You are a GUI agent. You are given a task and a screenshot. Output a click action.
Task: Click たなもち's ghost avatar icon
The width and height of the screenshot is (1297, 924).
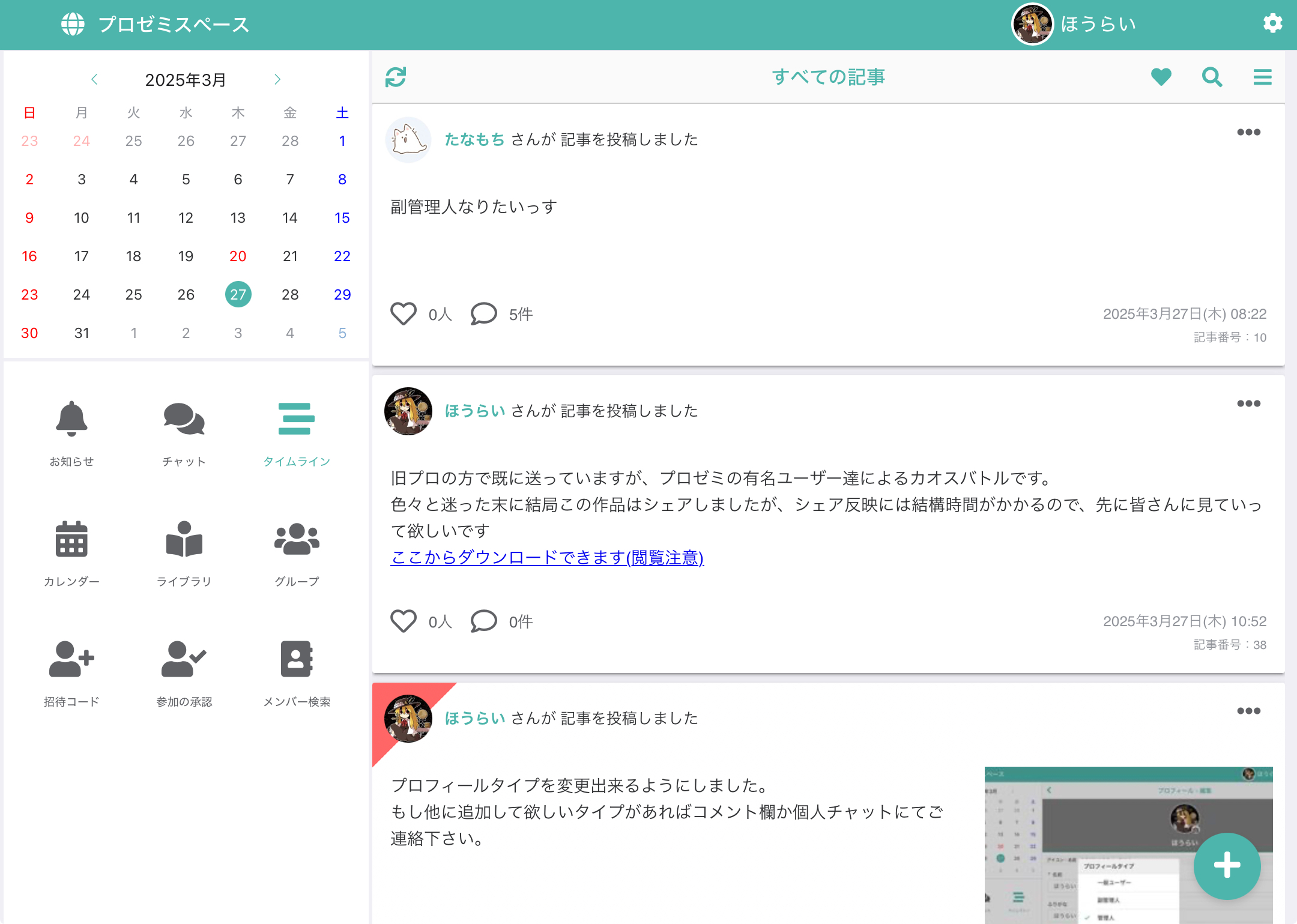pyautogui.click(x=408, y=139)
